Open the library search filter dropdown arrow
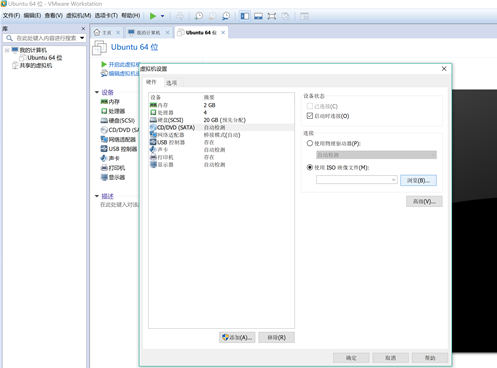This screenshot has width=497, height=368. 82,38
